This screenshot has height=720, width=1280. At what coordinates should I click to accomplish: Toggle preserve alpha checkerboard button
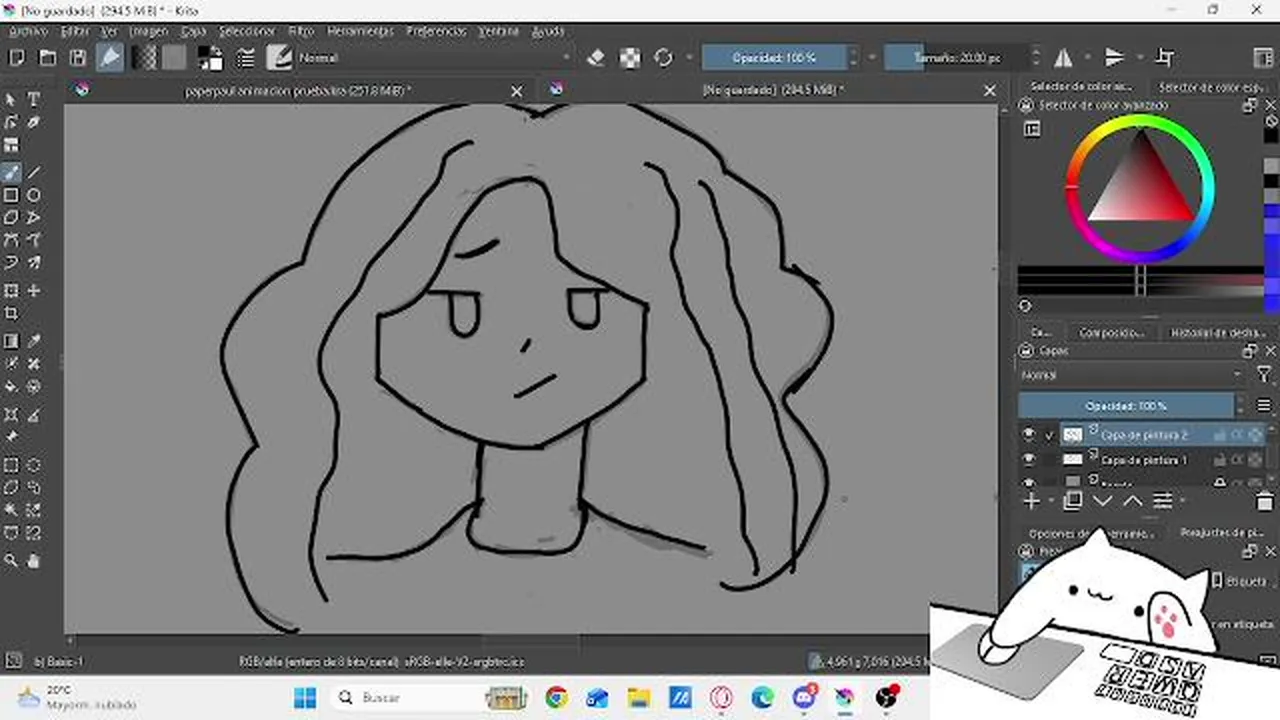coord(630,58)
